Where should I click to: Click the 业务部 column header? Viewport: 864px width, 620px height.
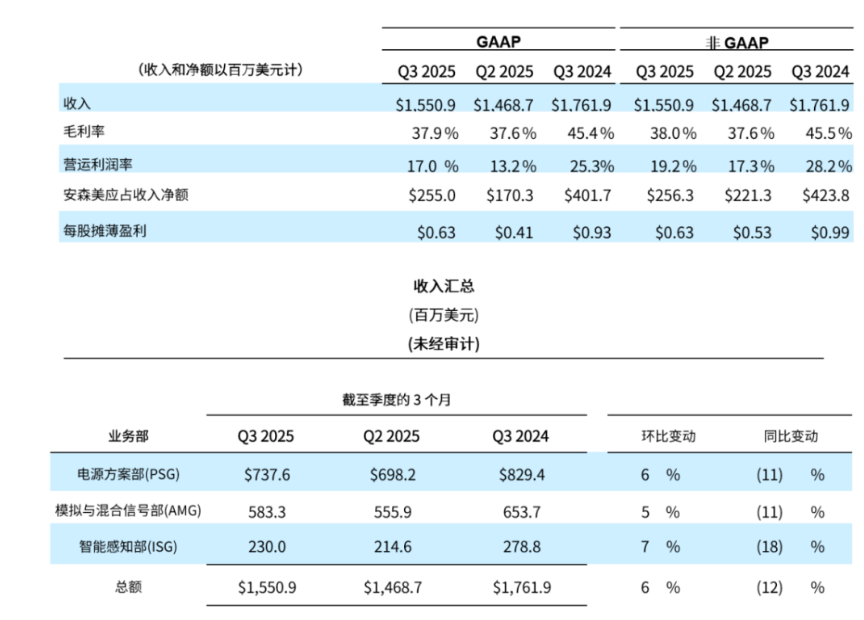click(128, 436)
